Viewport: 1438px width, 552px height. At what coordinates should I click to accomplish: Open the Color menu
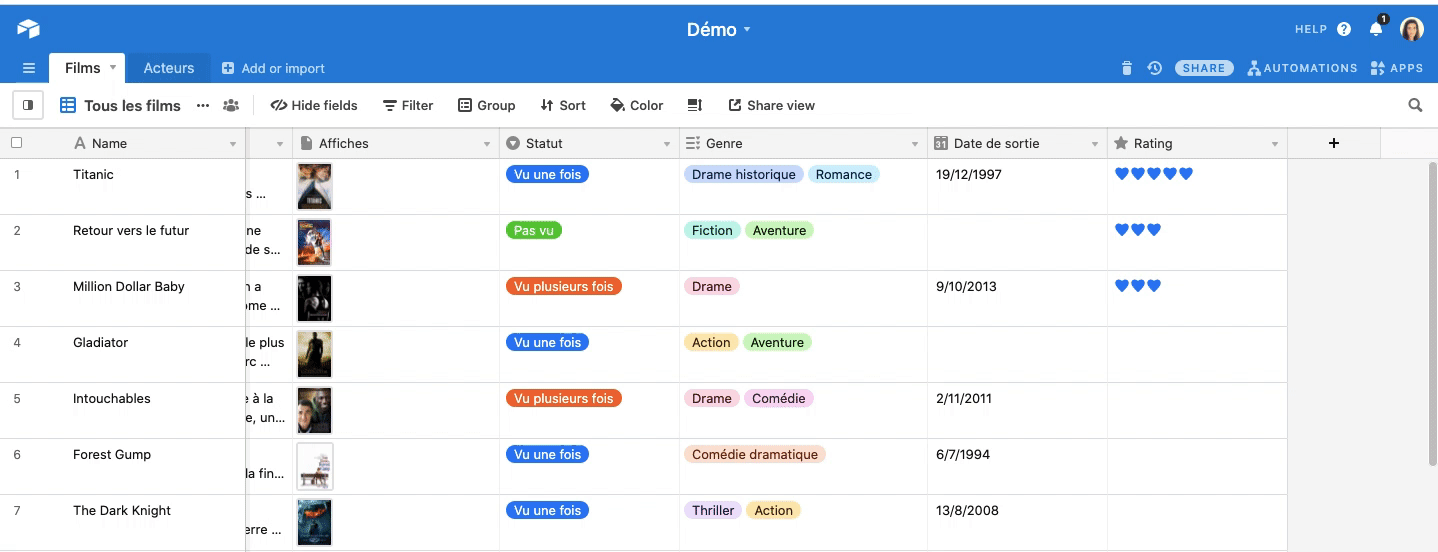(637, 105)
